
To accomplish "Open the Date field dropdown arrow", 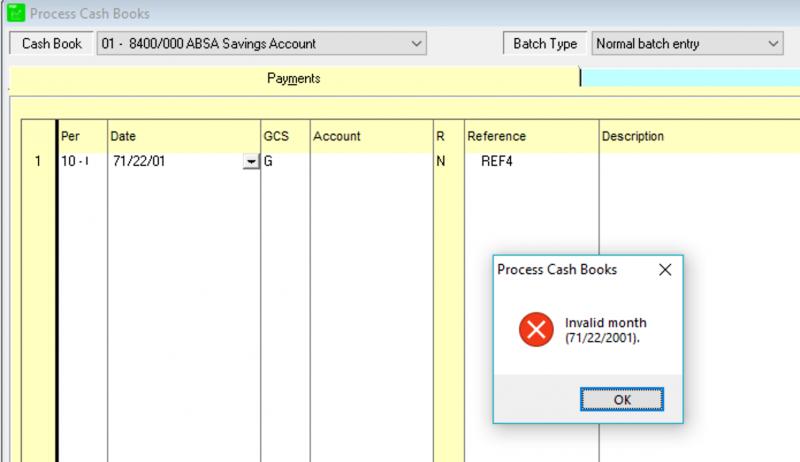I will [x=251, y=162].
